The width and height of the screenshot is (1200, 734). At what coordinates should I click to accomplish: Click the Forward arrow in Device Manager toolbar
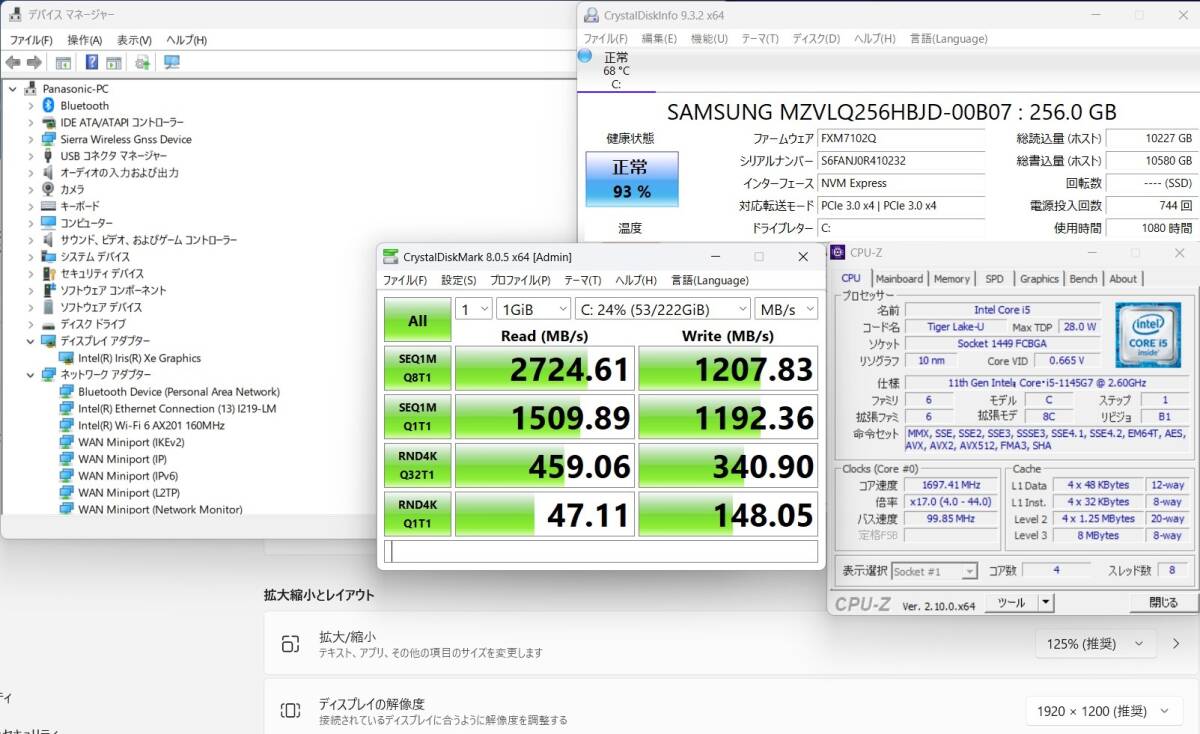pos(34,62)
